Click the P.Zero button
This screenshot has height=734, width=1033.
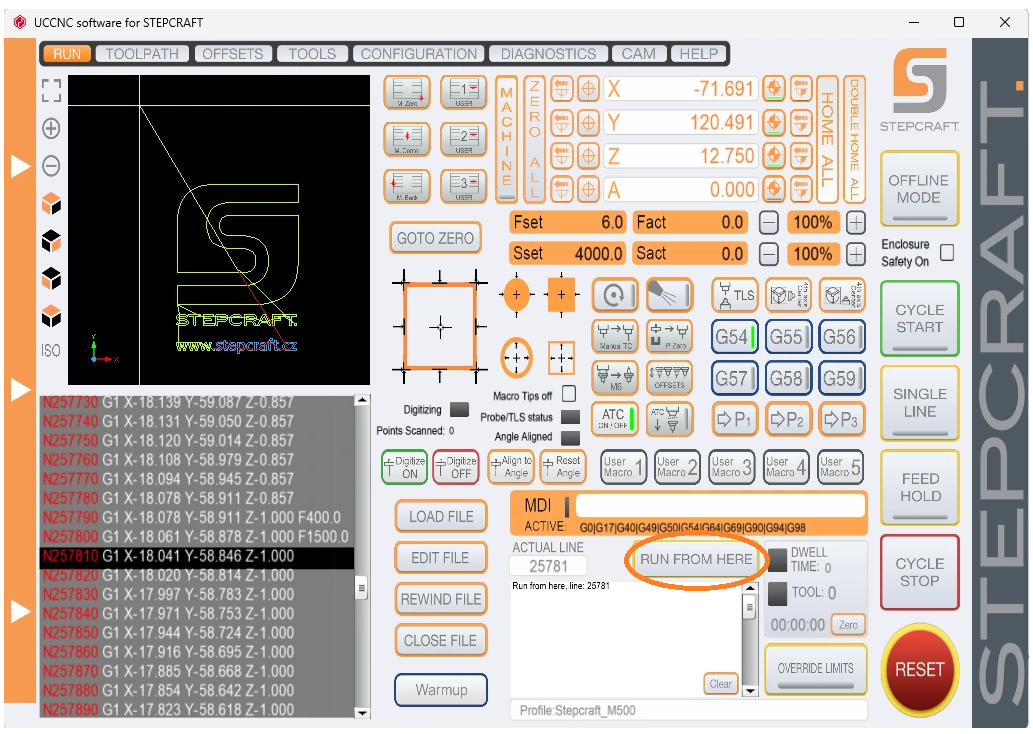point(669,336)
